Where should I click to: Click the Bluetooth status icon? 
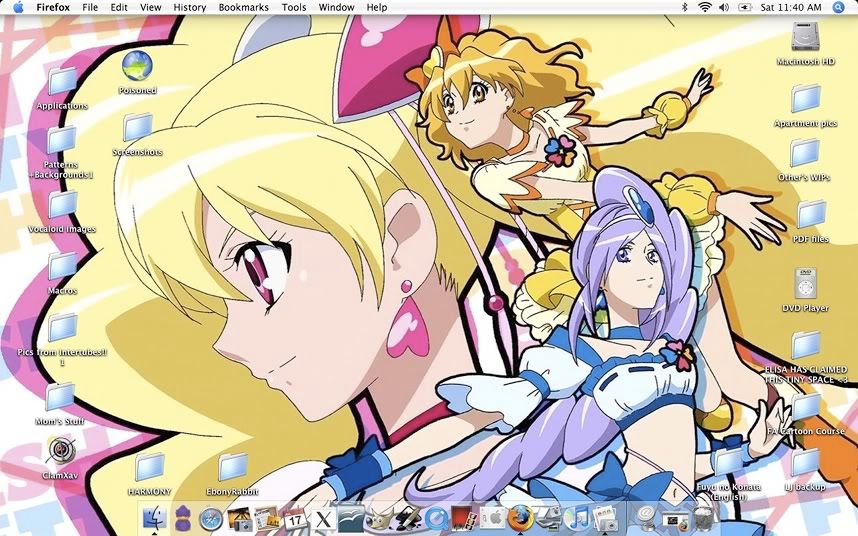(x=684, y=7)
